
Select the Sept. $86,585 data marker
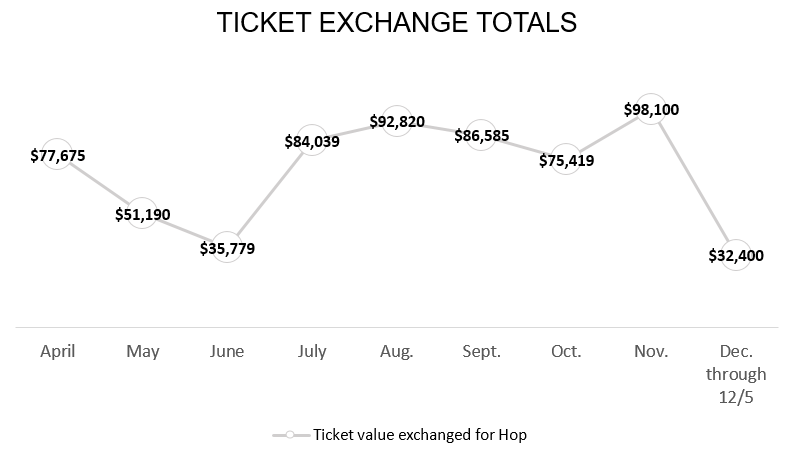point(481,135)
